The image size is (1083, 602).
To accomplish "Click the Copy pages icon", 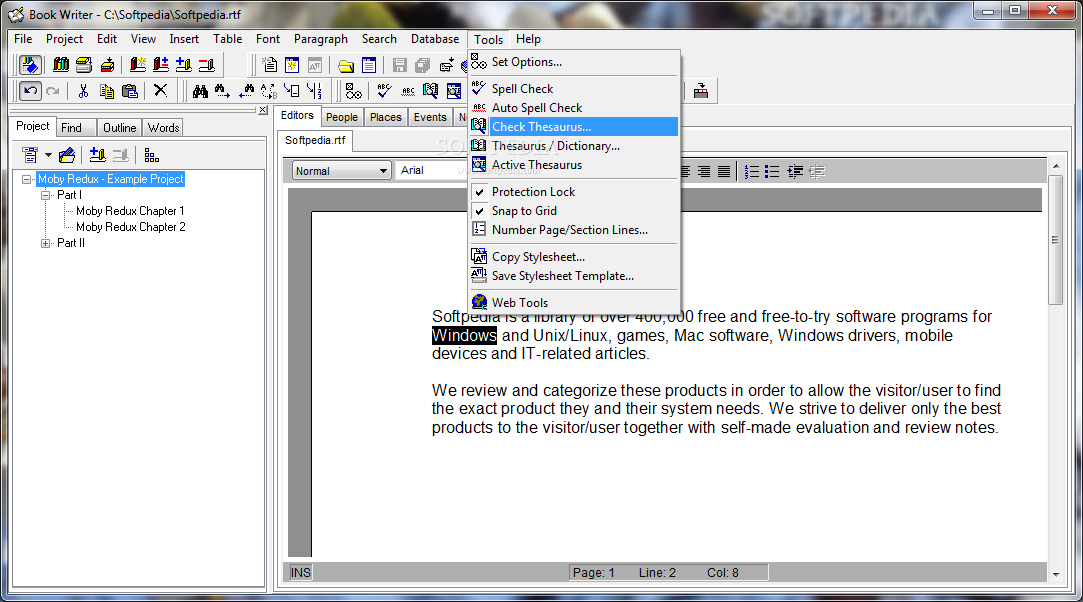I will tap(106, 90).
